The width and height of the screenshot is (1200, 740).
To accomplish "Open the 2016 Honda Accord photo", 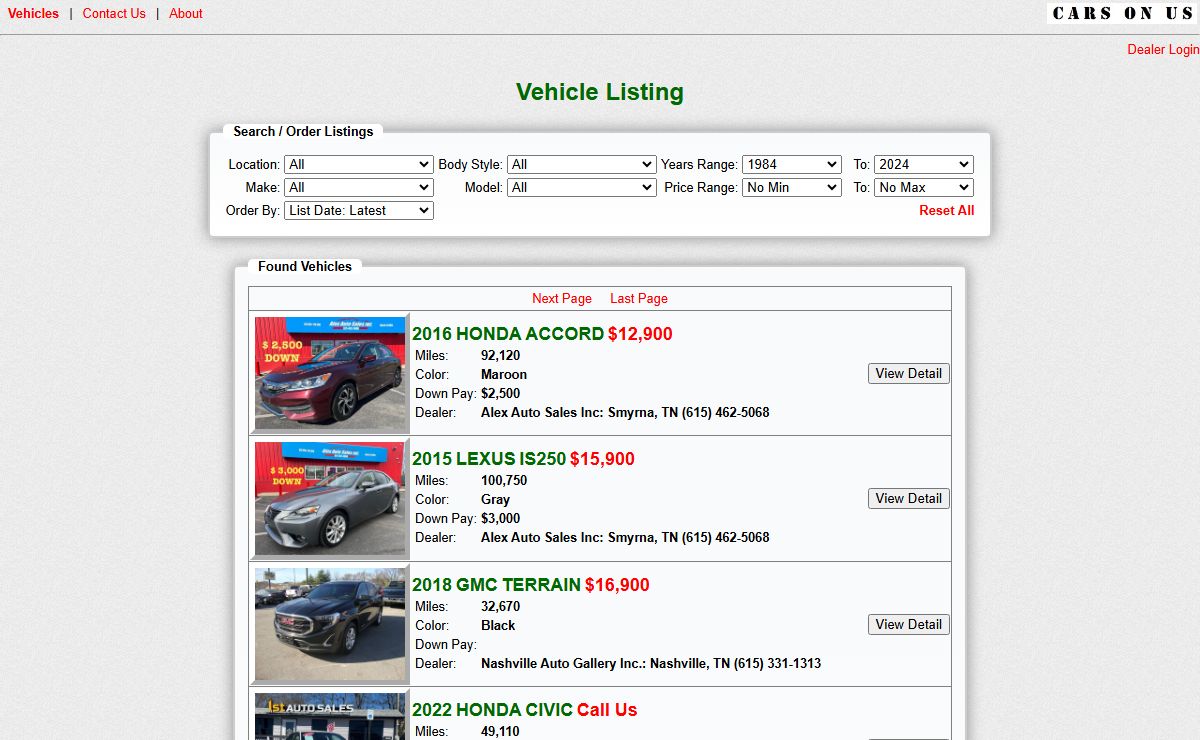I will pyautogui.click(x=331, y=373).
